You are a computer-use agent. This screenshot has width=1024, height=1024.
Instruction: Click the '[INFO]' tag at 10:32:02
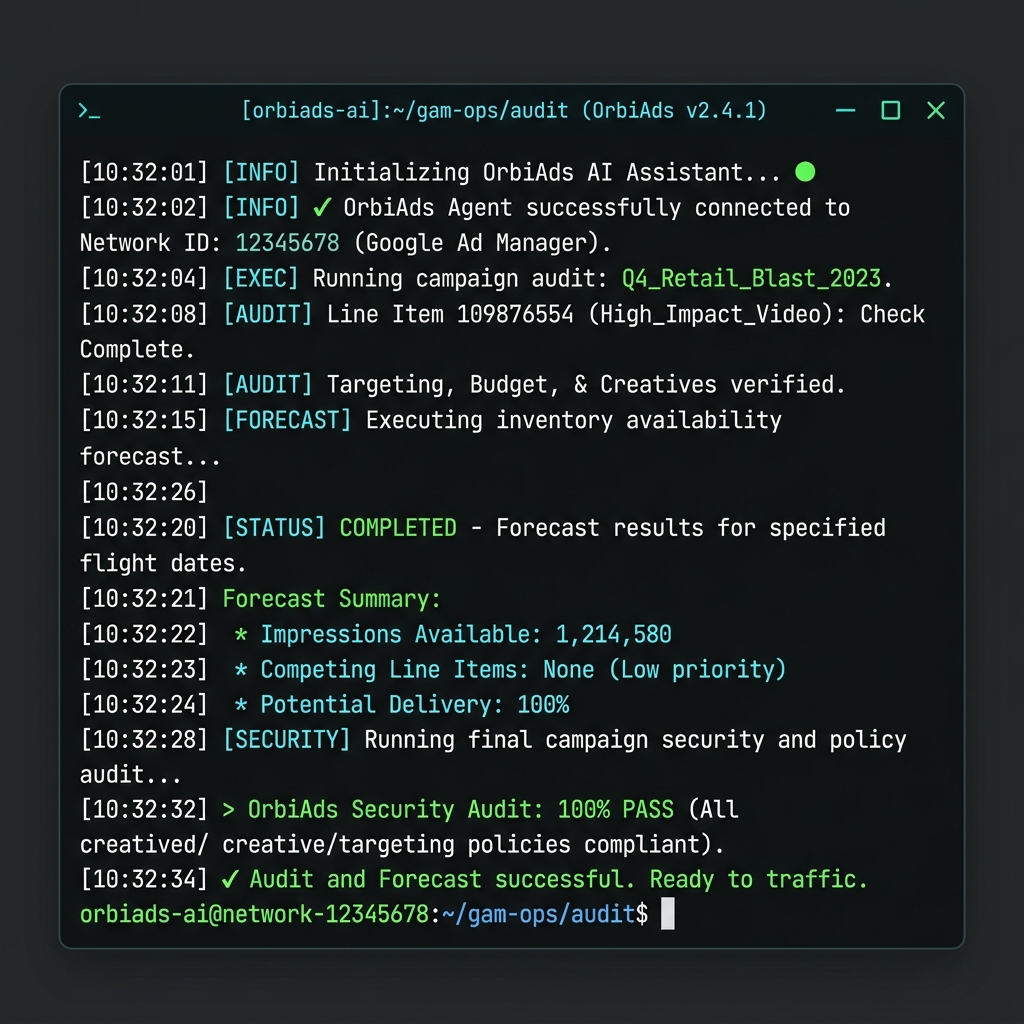coord(261,208)
